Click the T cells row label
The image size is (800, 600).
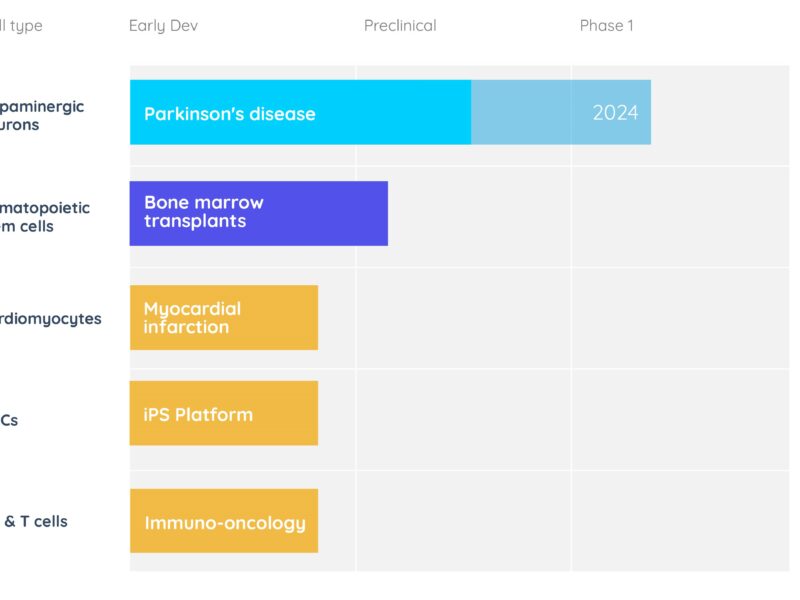[x=36, y=521]
